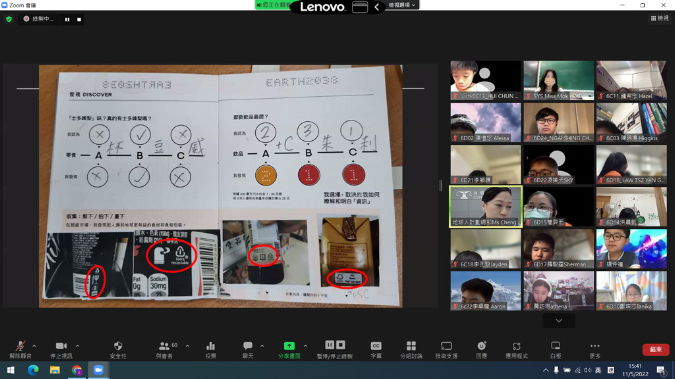The width and height of the screenshot is (675, 379).
Task: Open the More menu with three dots
Action: [x=595, y=349]
